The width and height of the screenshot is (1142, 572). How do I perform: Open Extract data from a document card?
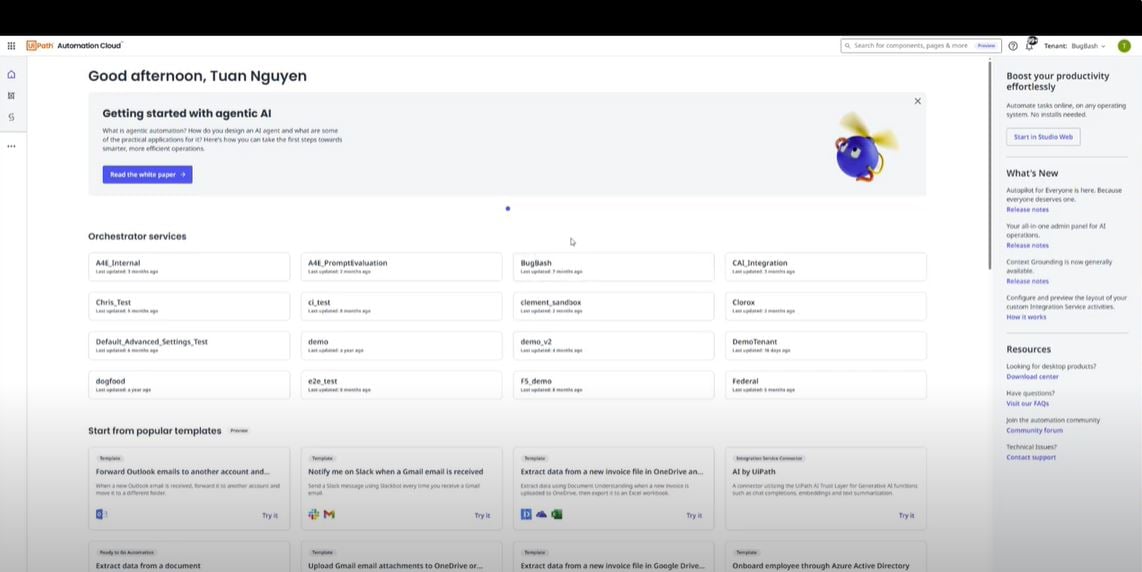tap(189, 557)
